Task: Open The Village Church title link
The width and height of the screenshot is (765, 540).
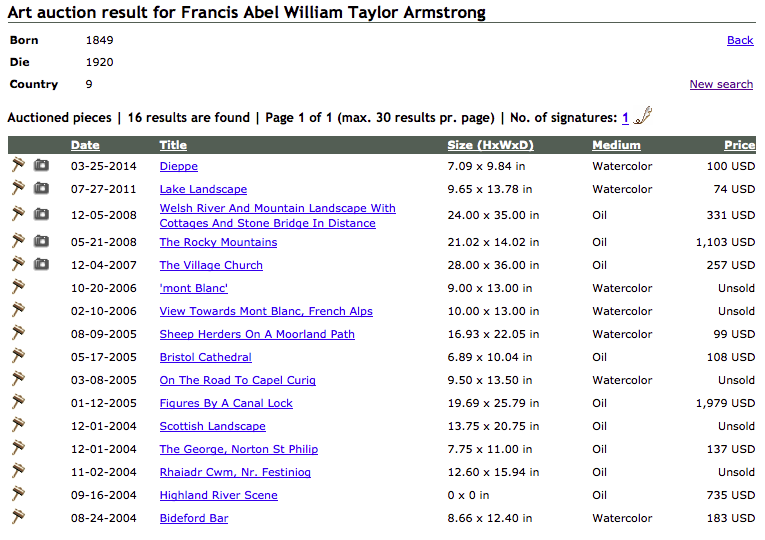Action: pos(211,265)
